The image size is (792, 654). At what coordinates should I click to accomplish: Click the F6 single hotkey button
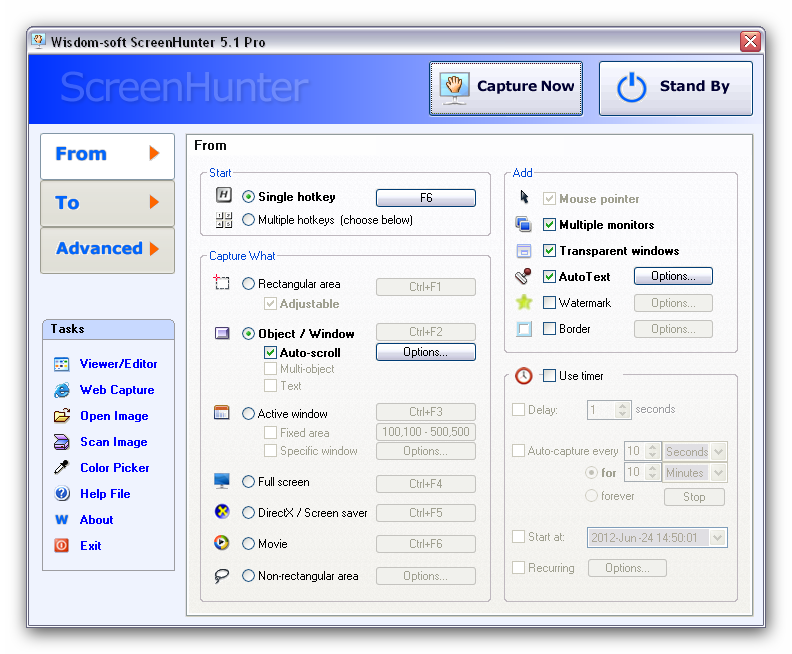tap(426, 197)
